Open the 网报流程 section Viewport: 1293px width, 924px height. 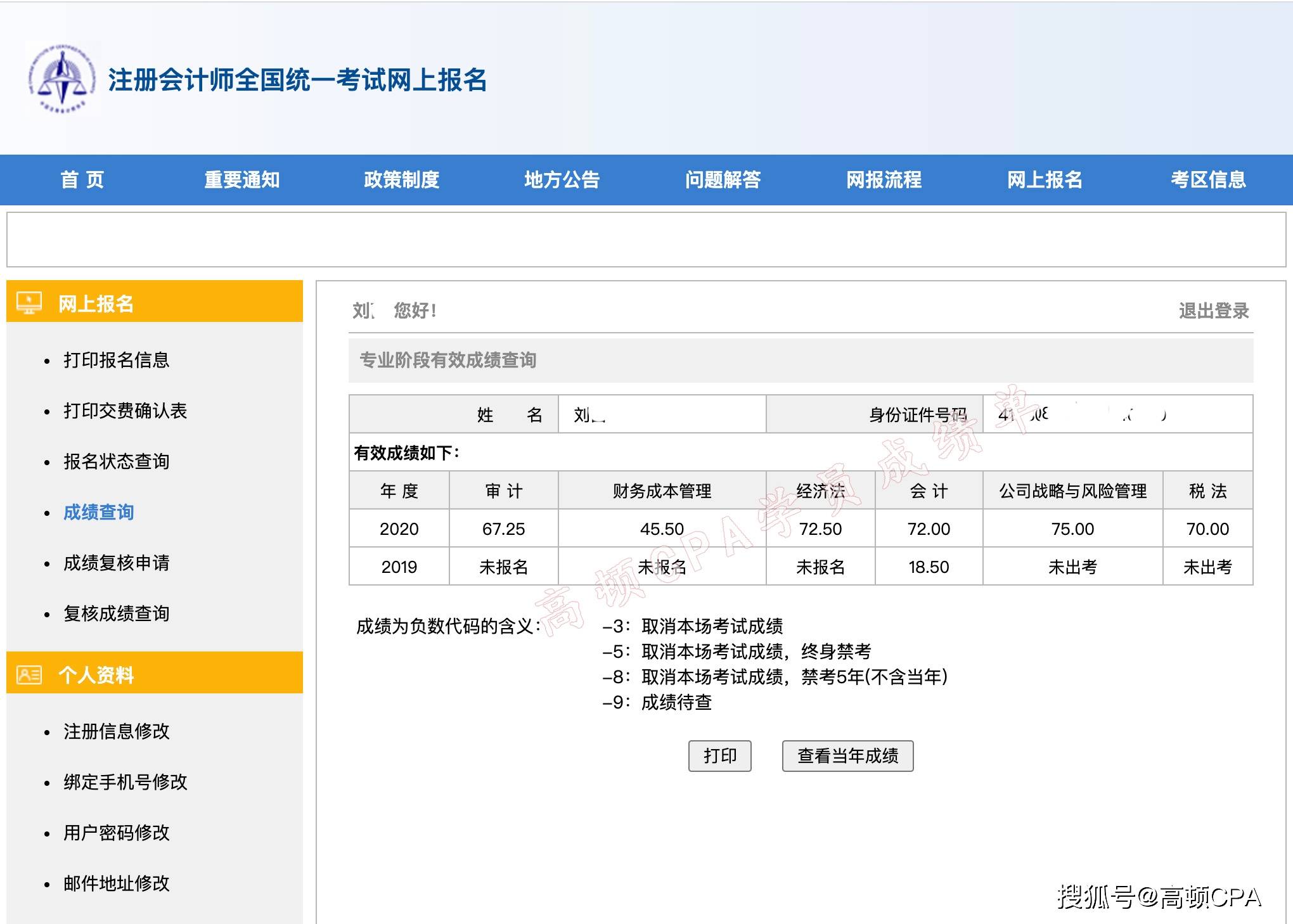[x=884, y=179]
